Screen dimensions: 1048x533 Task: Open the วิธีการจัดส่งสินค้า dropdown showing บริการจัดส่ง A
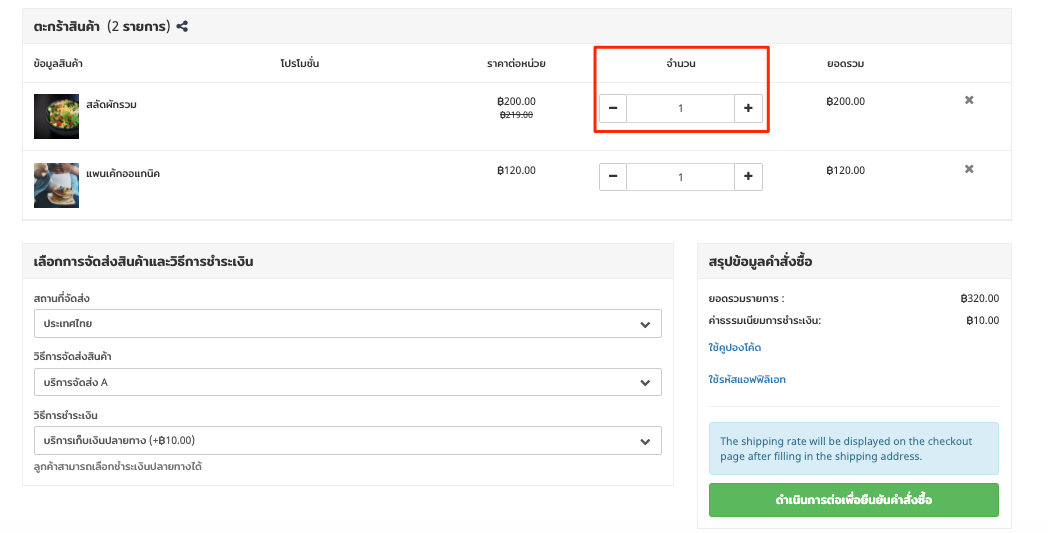348,383
